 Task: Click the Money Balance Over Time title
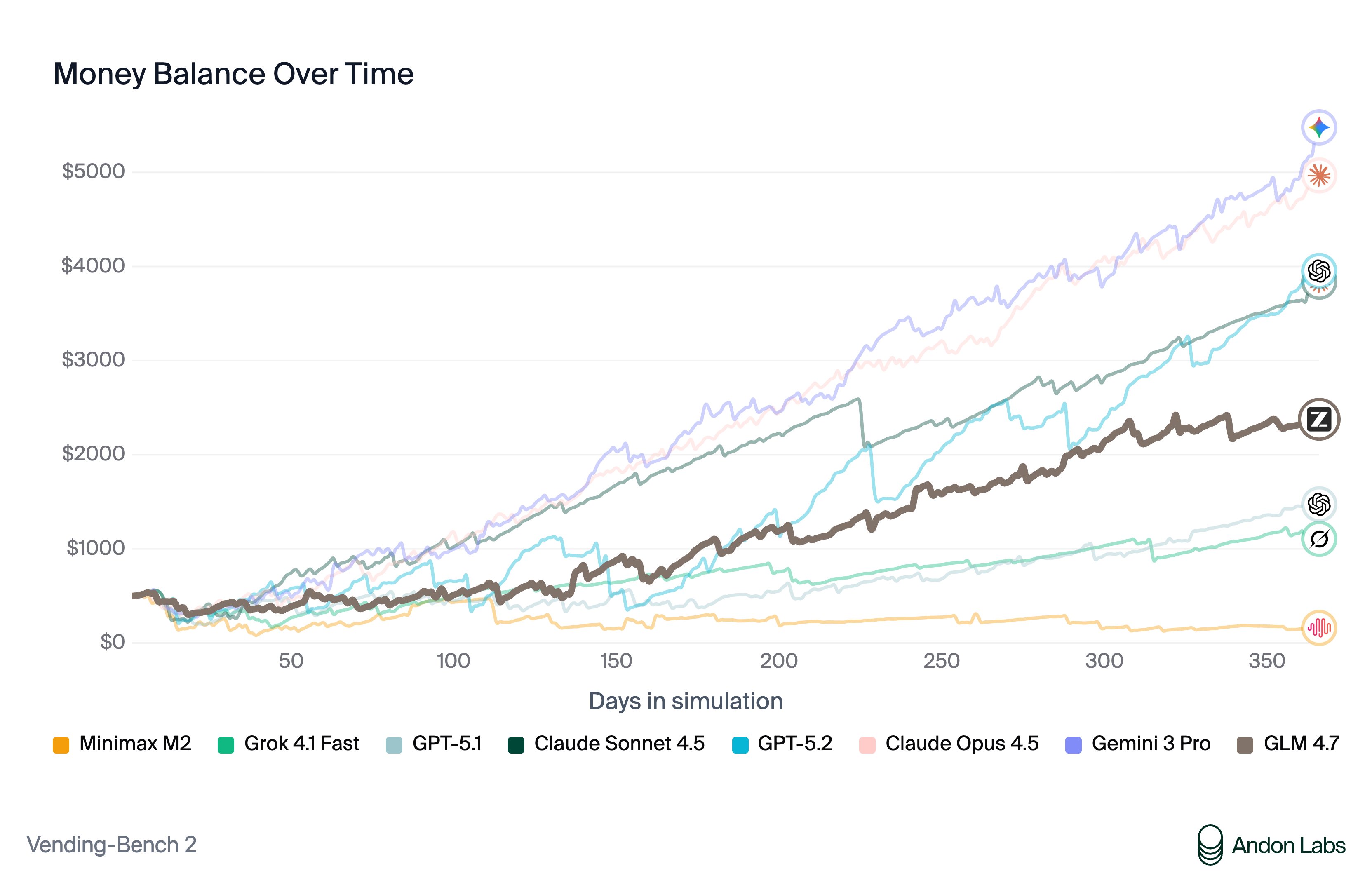[233, 74]
